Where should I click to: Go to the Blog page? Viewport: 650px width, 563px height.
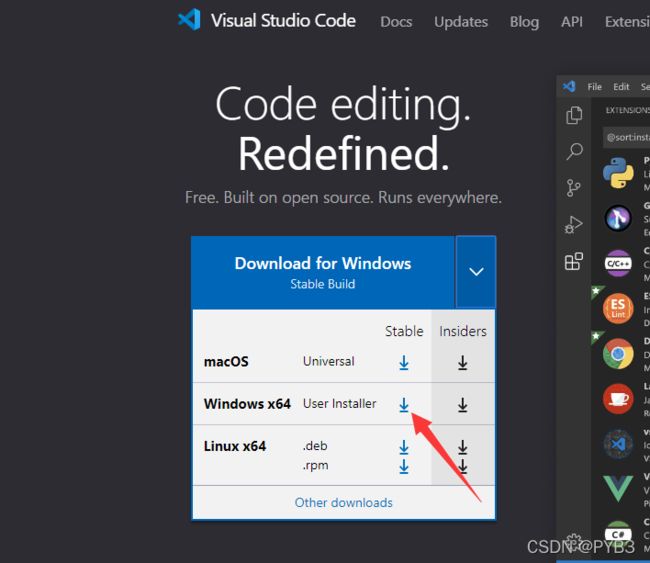click(524, 22)
